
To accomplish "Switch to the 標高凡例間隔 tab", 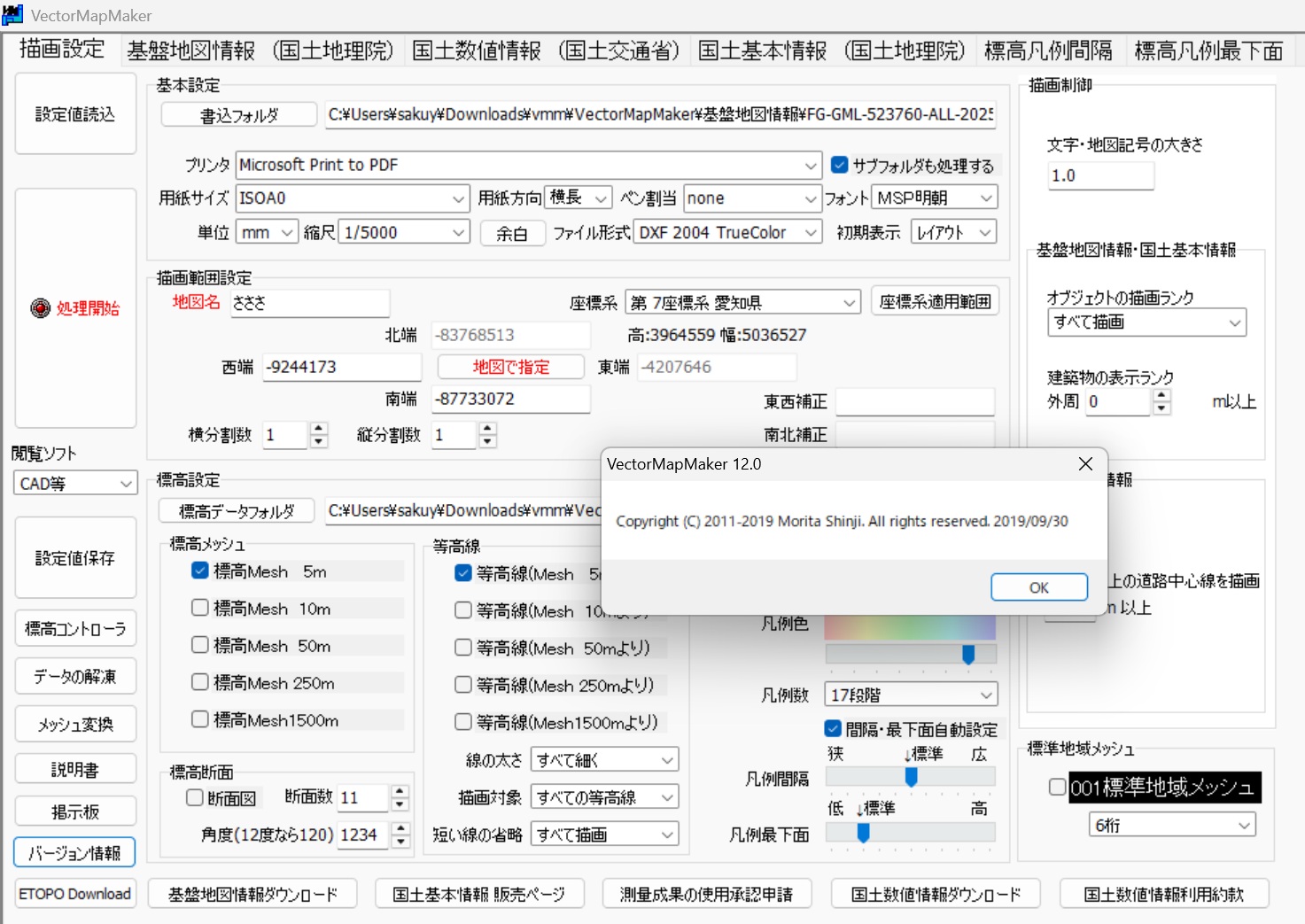I will 1048,50.
